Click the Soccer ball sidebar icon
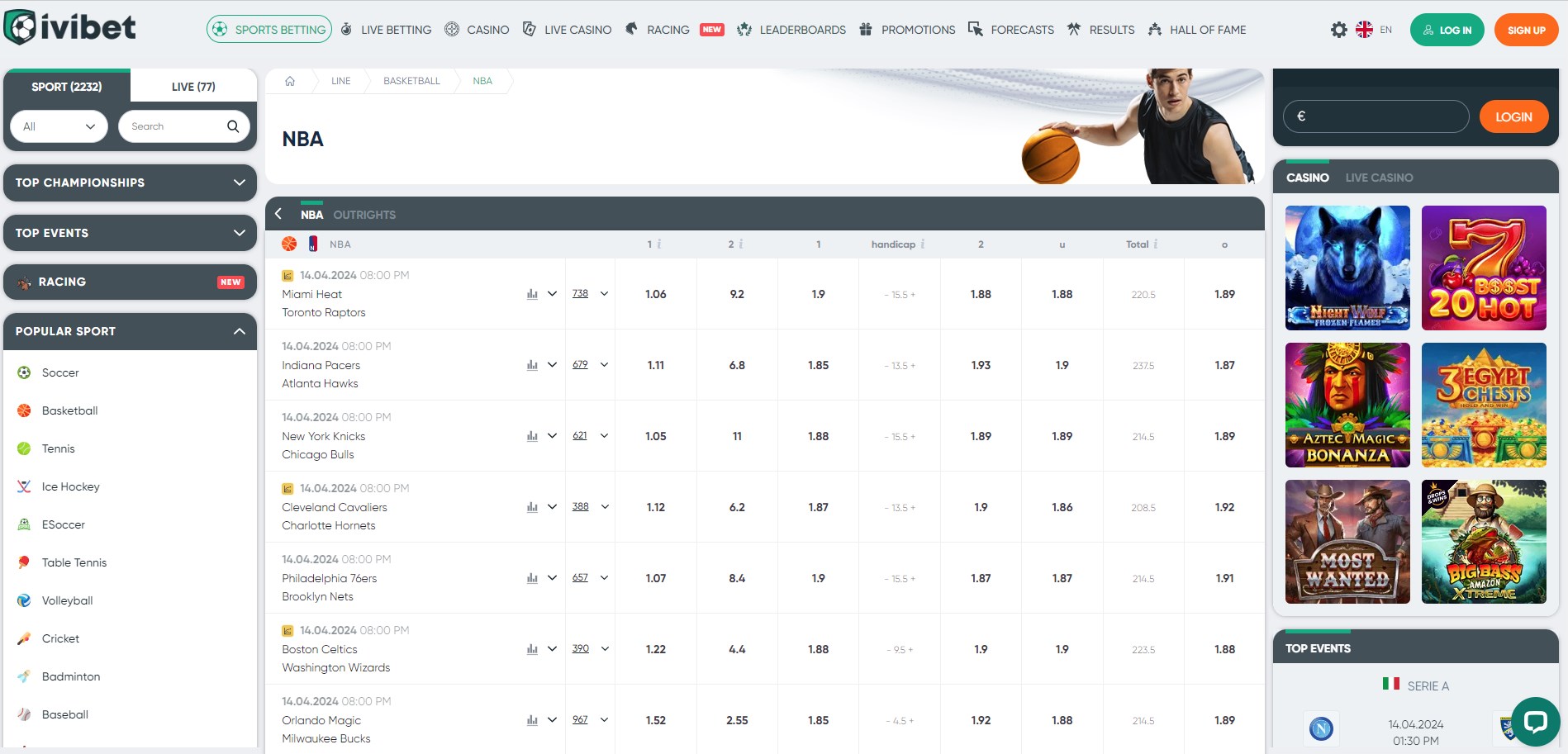This screenshot has height=754, width=1568. tap(24, 372)
